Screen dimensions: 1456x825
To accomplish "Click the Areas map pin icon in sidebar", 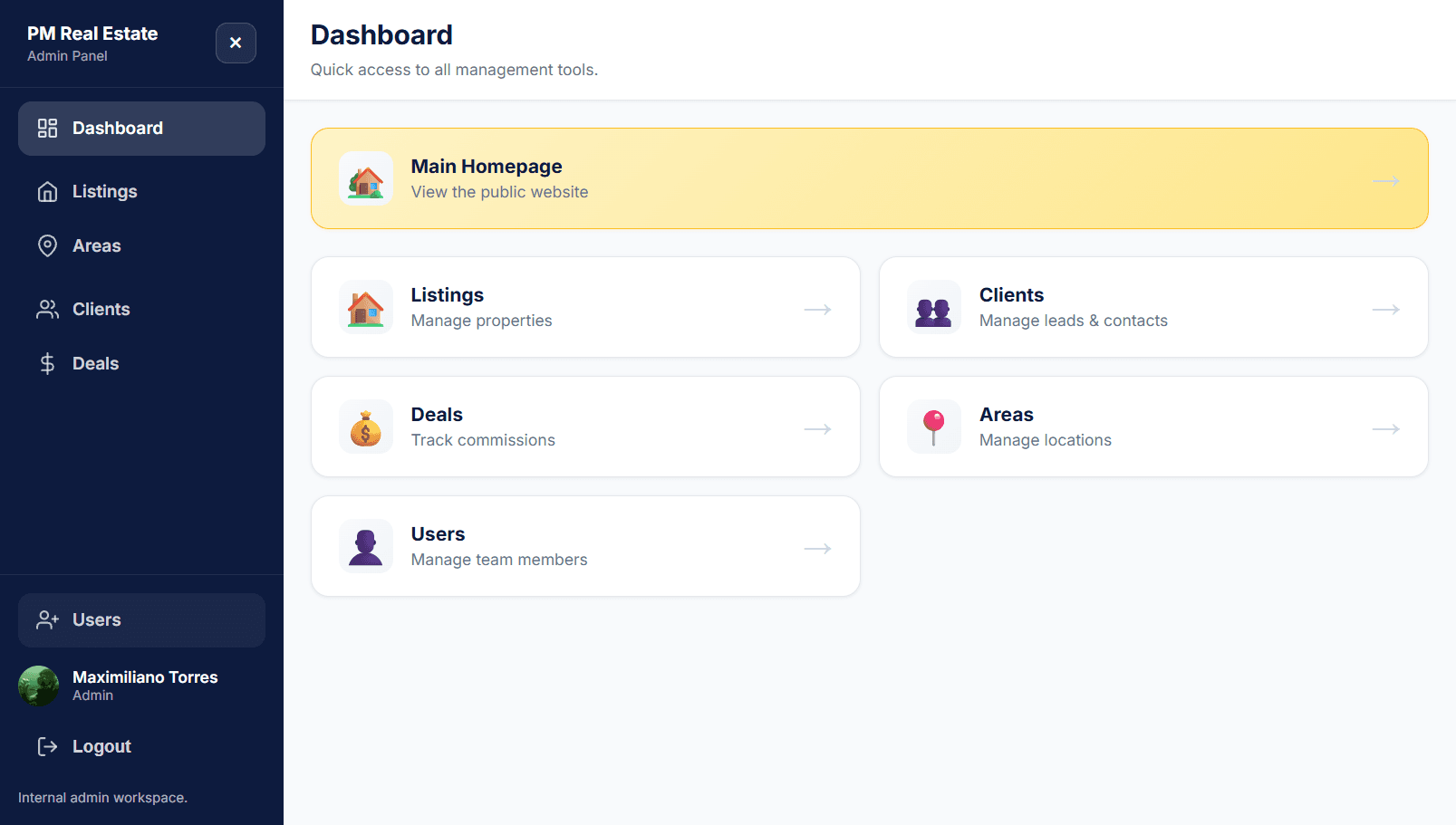I will 47,246.
